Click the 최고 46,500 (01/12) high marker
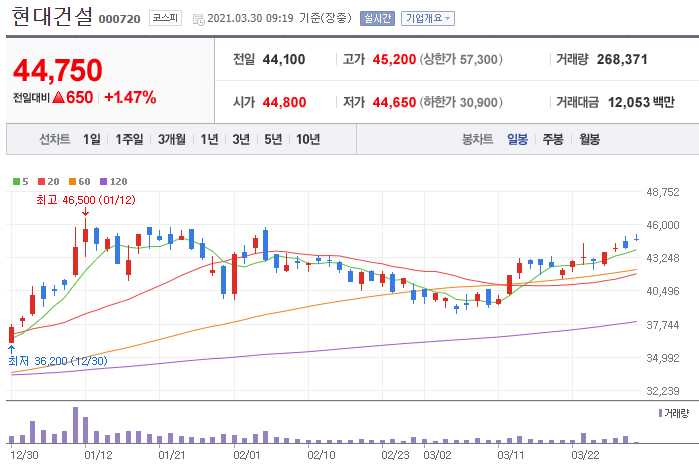The width and height of the screenshot is (699, 470). click(86, 200)
